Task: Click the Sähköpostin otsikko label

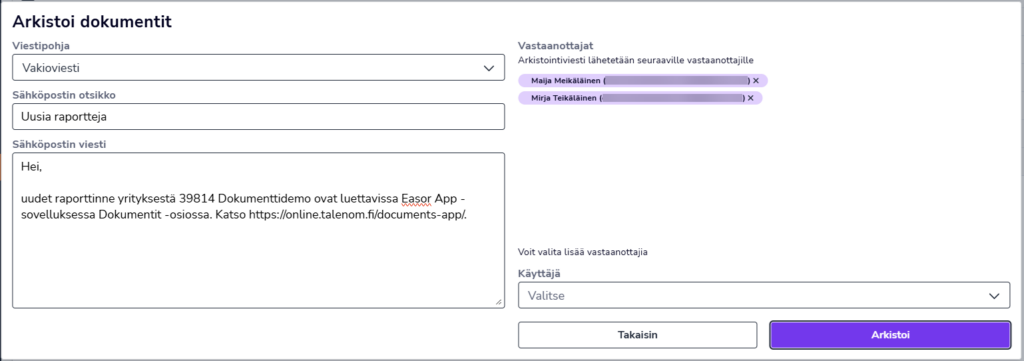Action: [x=64, y=95]
